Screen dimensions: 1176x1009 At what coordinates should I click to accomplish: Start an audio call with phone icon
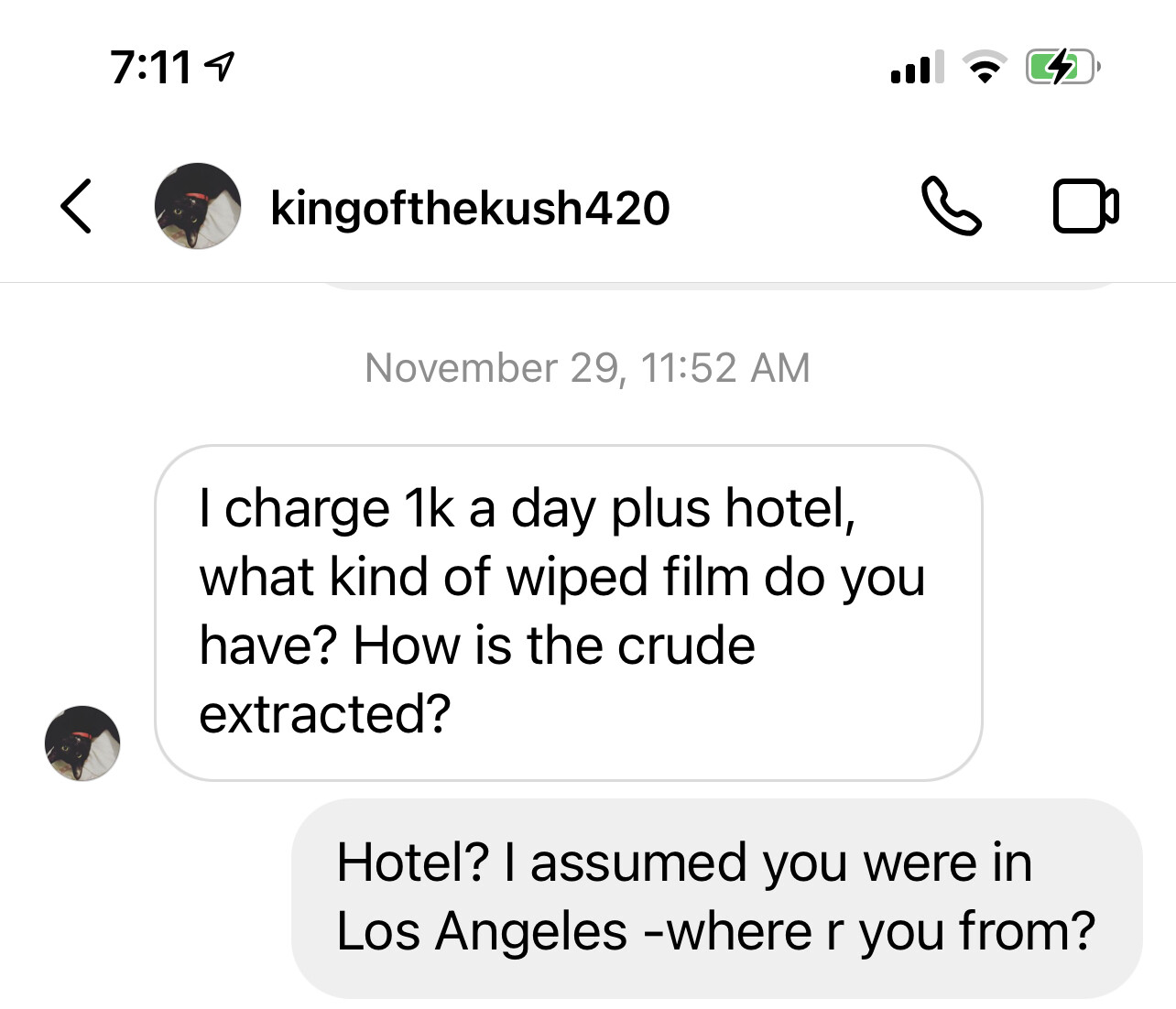click(951, 207)
